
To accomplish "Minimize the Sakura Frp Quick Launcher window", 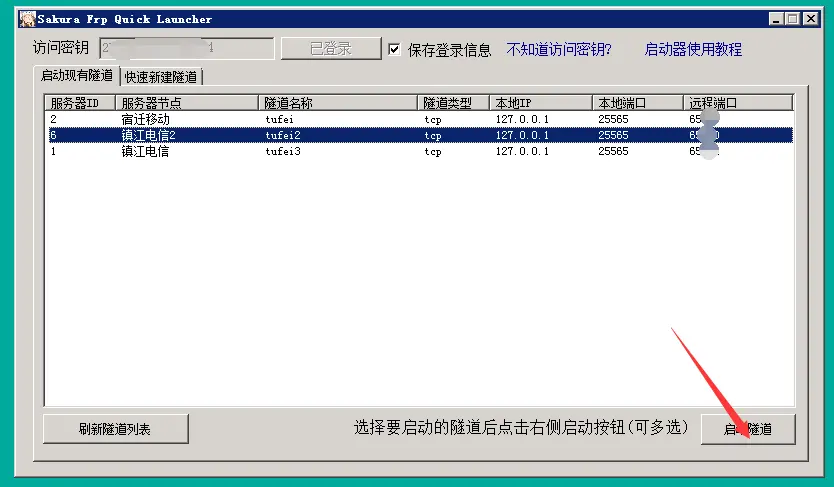I will point(776,19).
